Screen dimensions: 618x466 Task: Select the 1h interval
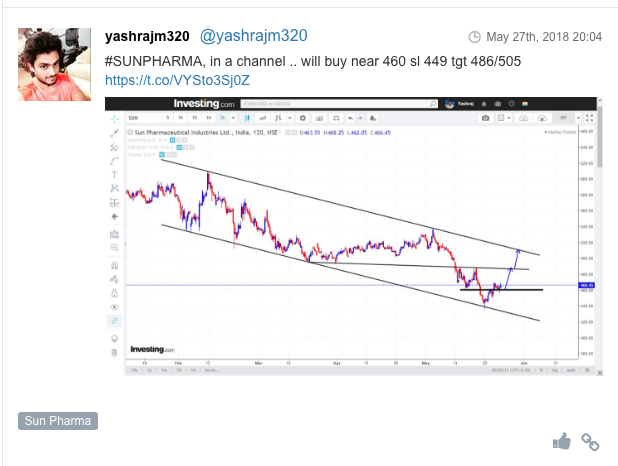pos(181,118)
